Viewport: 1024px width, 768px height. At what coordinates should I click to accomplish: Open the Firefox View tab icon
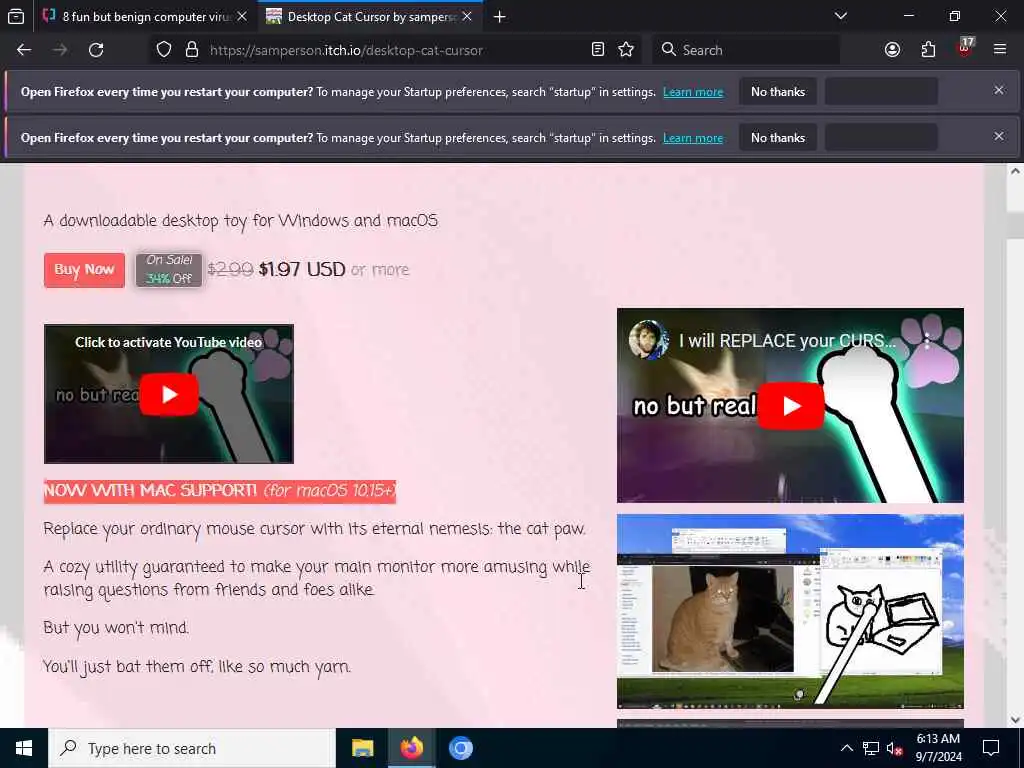tap(16, 16)
